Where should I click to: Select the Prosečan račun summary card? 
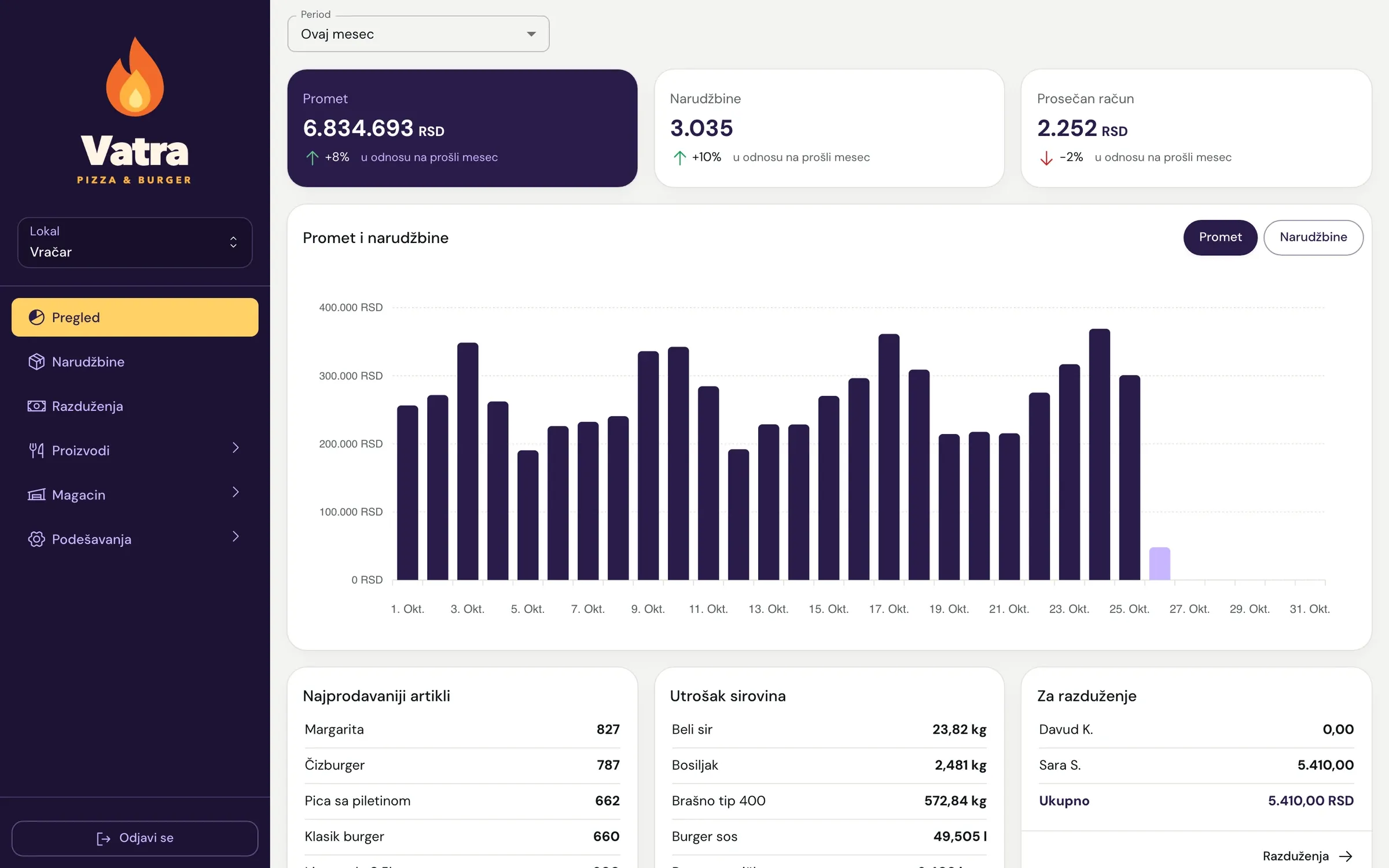pos(1196,128)
